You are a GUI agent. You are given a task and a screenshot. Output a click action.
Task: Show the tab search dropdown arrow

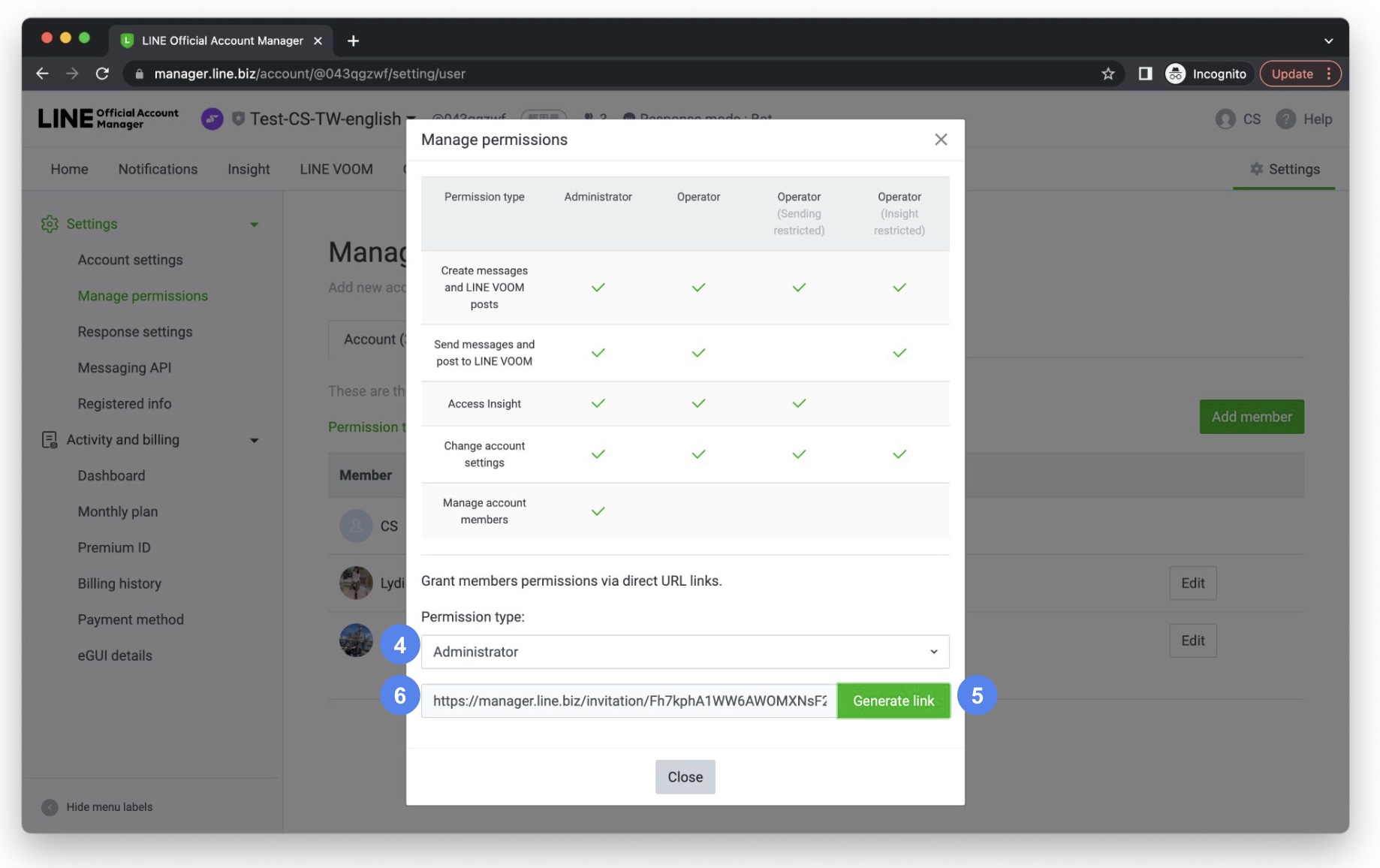(1328, 41)
